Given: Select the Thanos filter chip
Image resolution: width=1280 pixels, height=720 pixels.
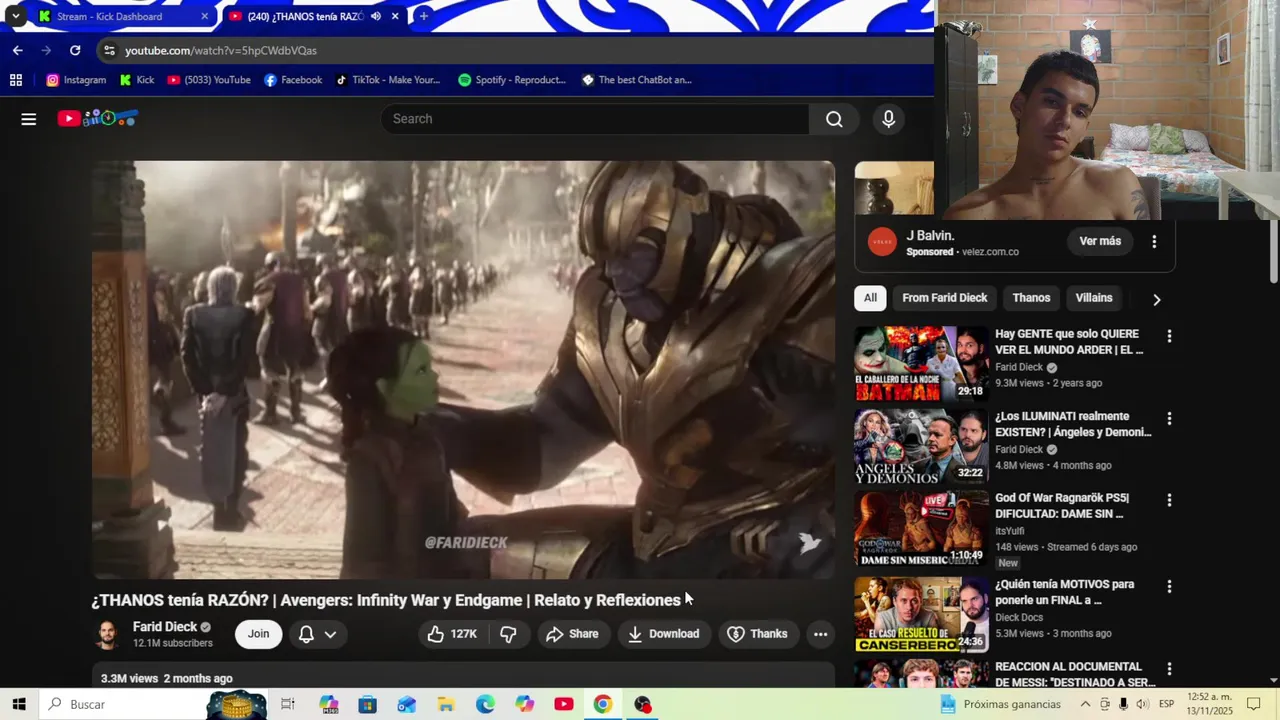Looking at the screenshot, I should click(x=1031, y=298).
